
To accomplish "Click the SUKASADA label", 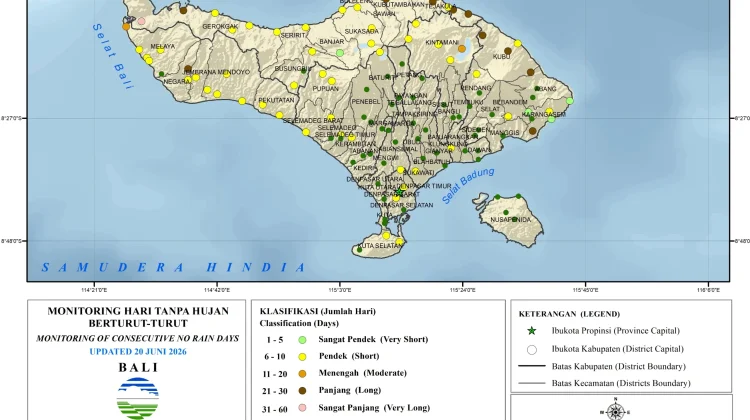I will coord(362,32).
